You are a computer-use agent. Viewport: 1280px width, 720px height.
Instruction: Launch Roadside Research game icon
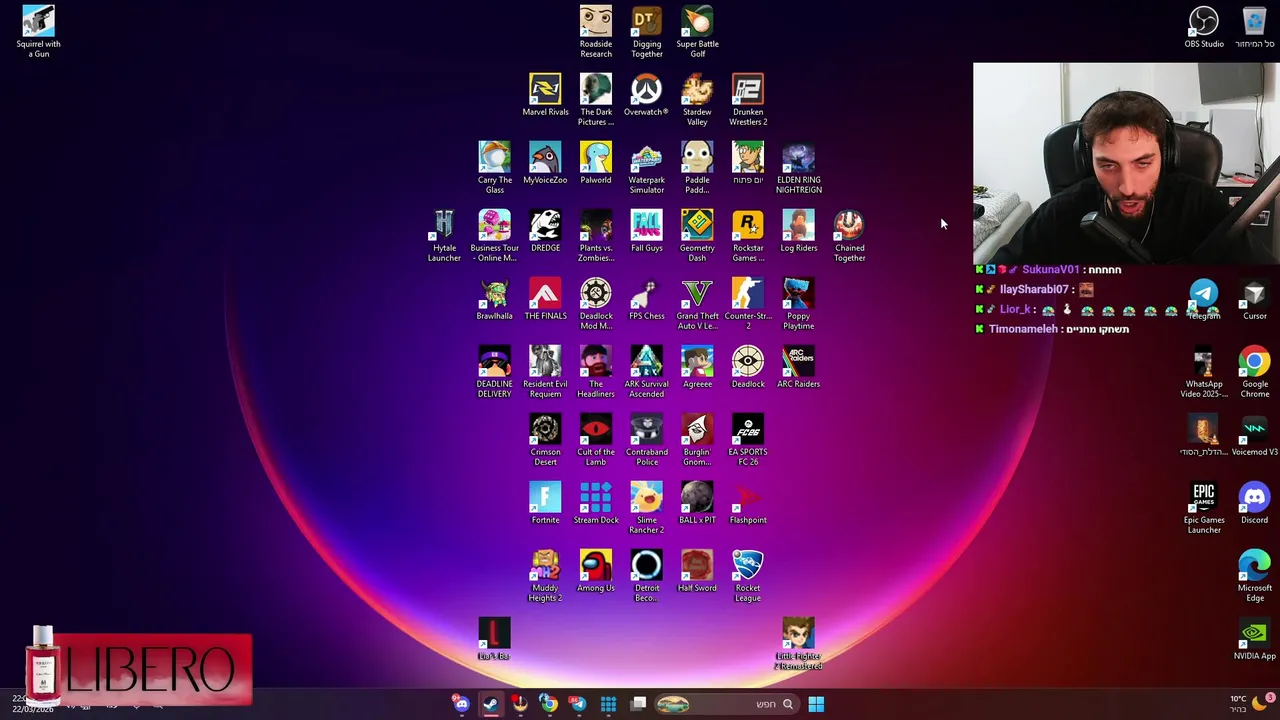596,31
